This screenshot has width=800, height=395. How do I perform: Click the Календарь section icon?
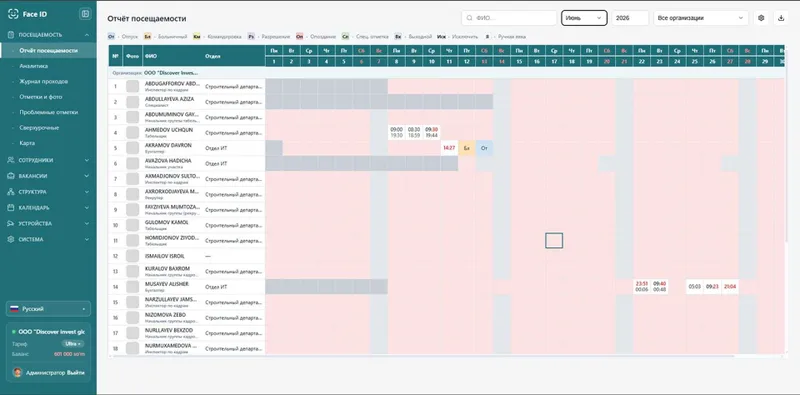pos(11,208)
